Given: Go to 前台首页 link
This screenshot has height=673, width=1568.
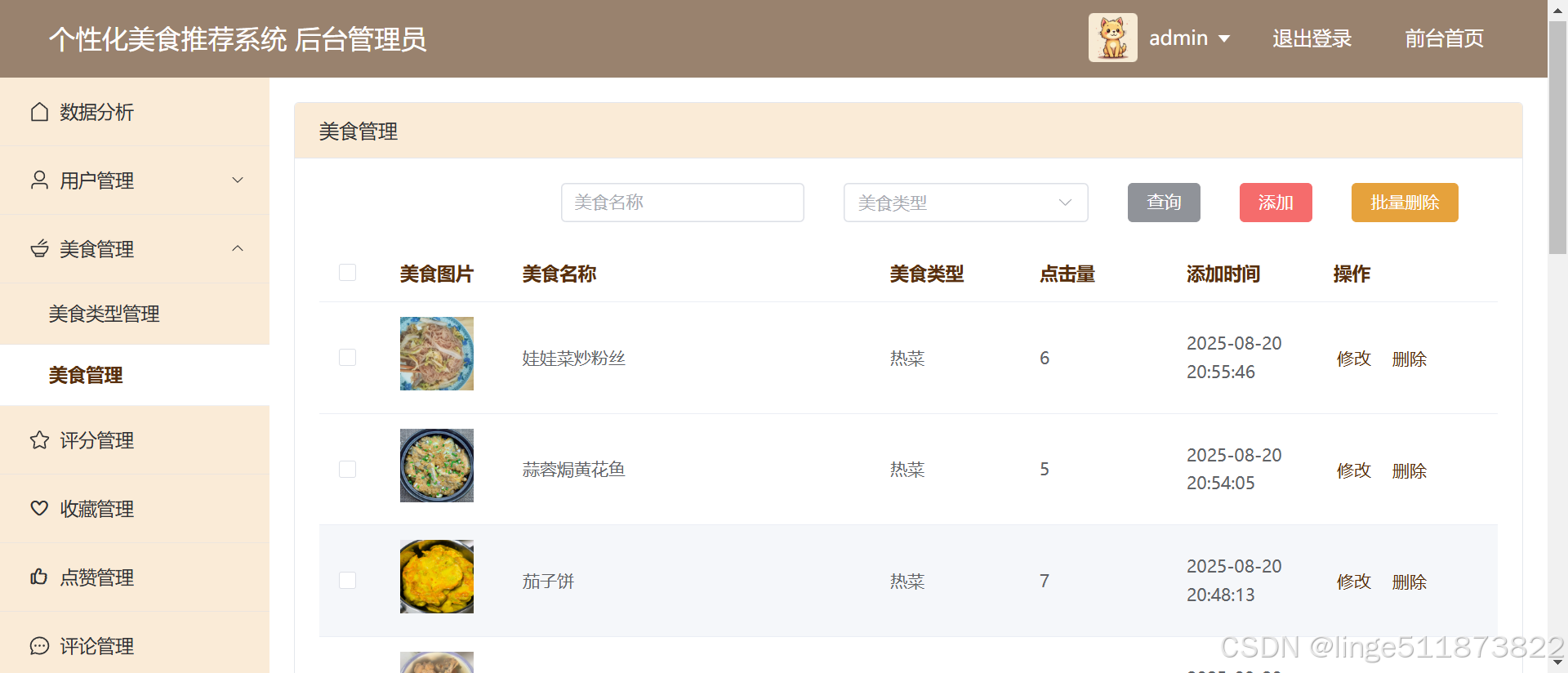Looking at the screenshot, I should tap(1444, 38).
